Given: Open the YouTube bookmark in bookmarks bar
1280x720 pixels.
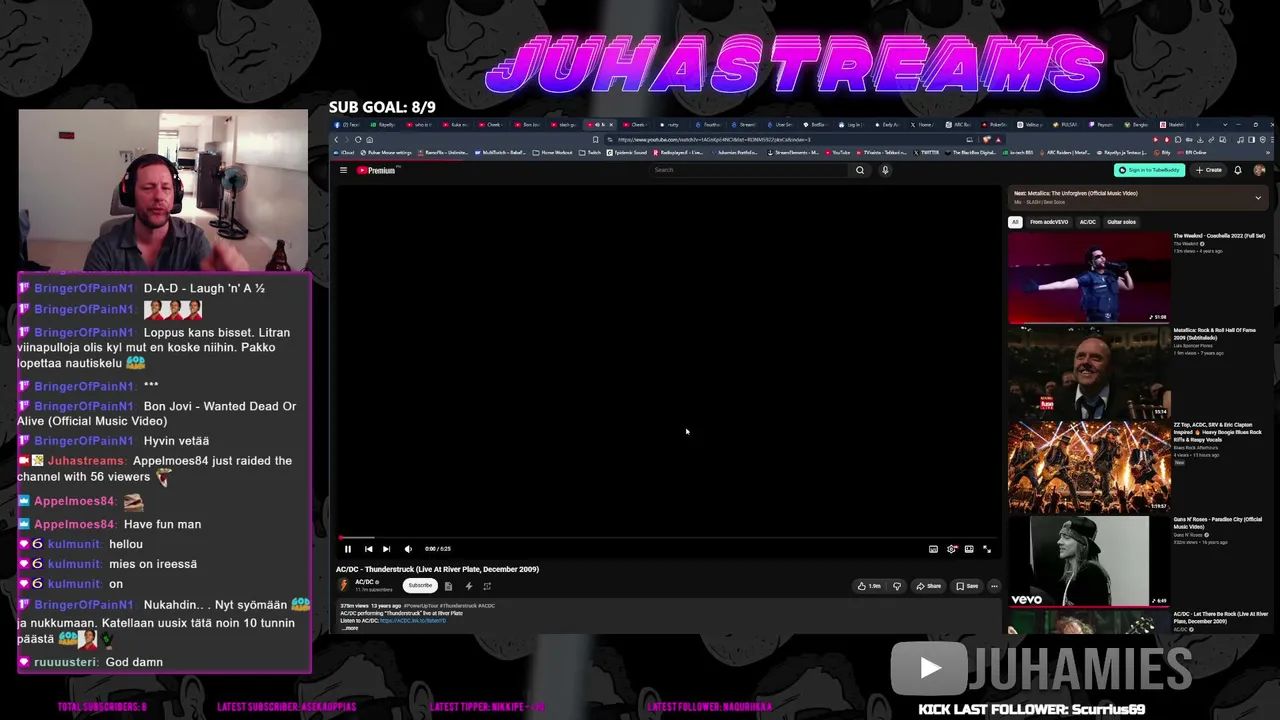Looking at the screenshot, I should [838, 153].
